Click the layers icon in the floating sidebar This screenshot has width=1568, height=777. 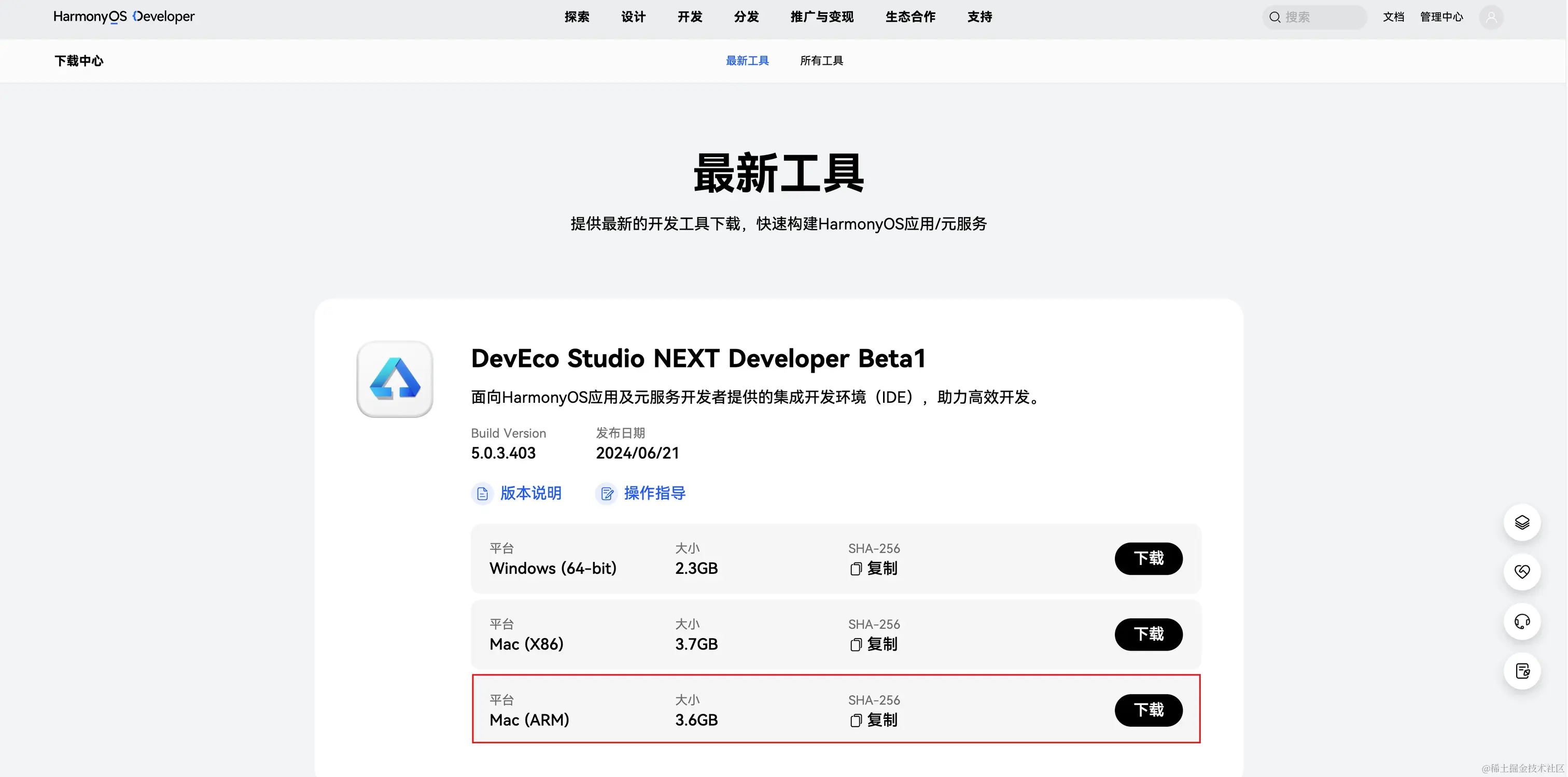pos(1522,522)
